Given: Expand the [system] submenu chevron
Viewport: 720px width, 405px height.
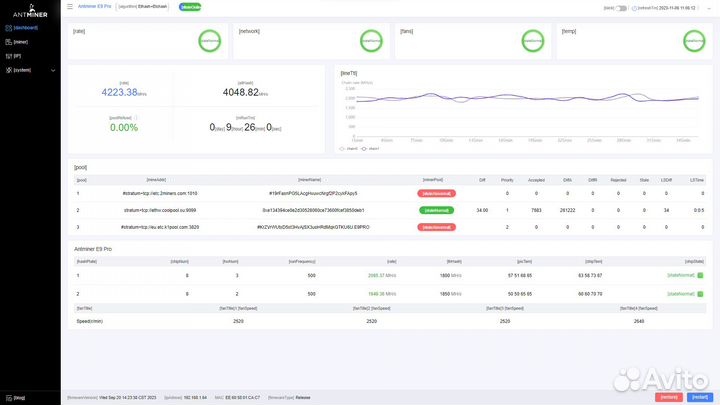Looking at the screenshot, I should click(x=53, y=70).
